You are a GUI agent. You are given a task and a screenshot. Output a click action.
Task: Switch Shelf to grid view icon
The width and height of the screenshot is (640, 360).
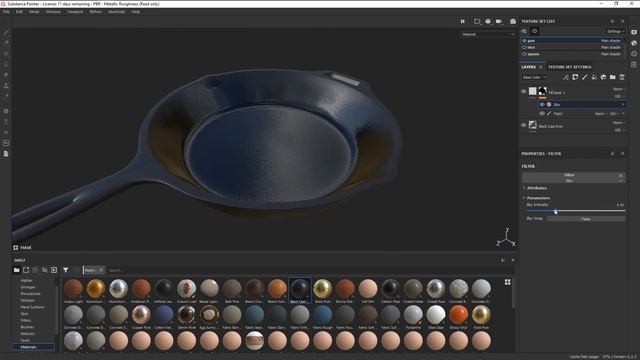click(x=507, y=282)
